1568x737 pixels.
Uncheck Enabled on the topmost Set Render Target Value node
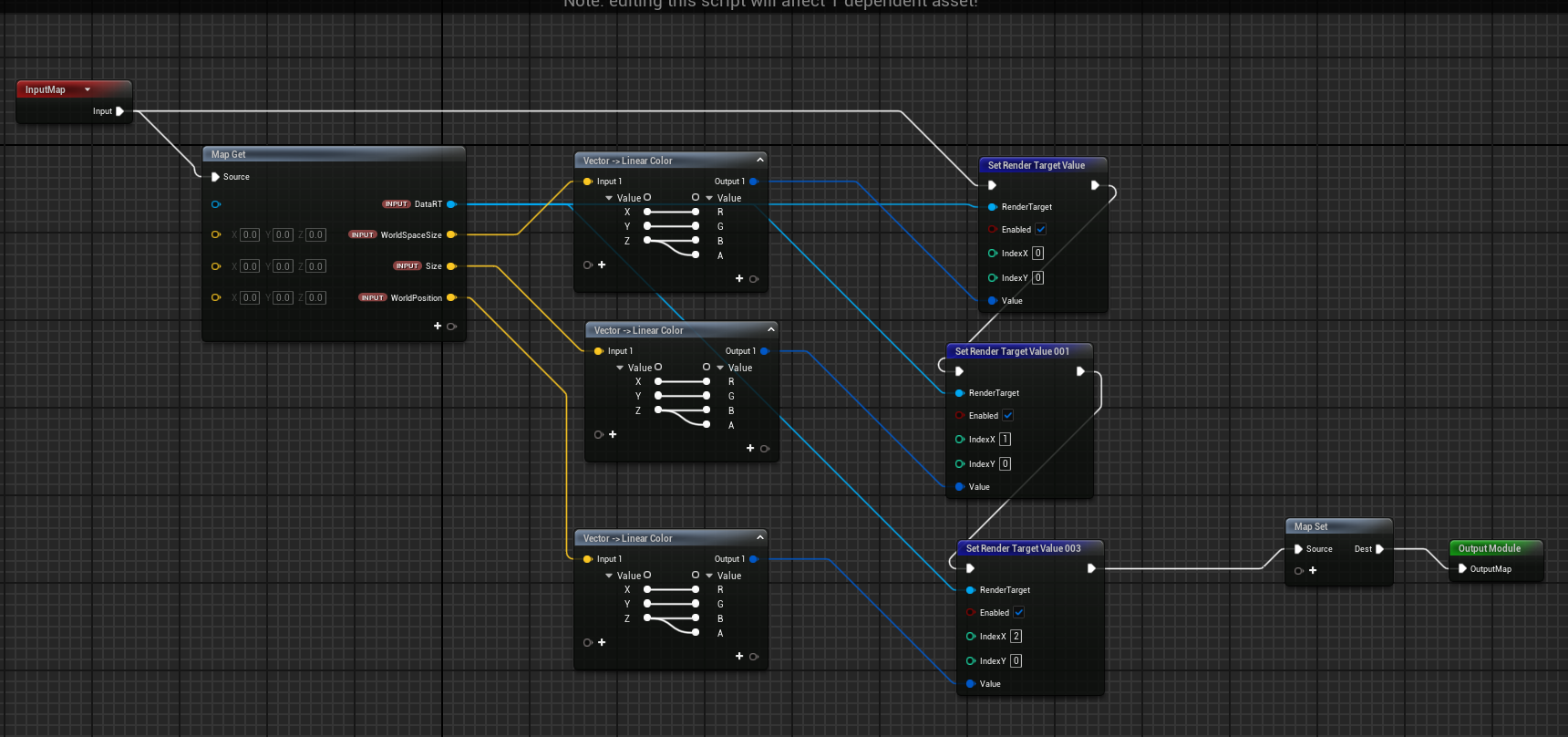[1041, 230]
